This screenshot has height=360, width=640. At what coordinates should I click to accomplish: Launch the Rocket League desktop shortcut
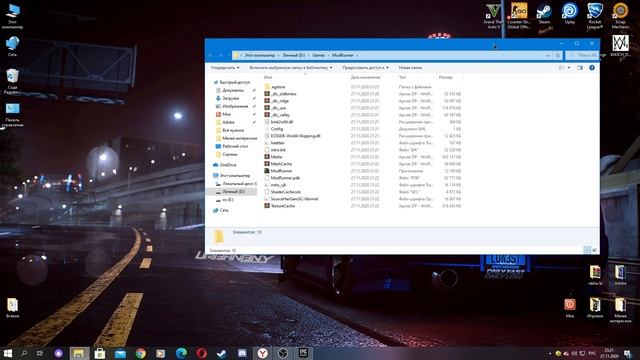point(595,16)
